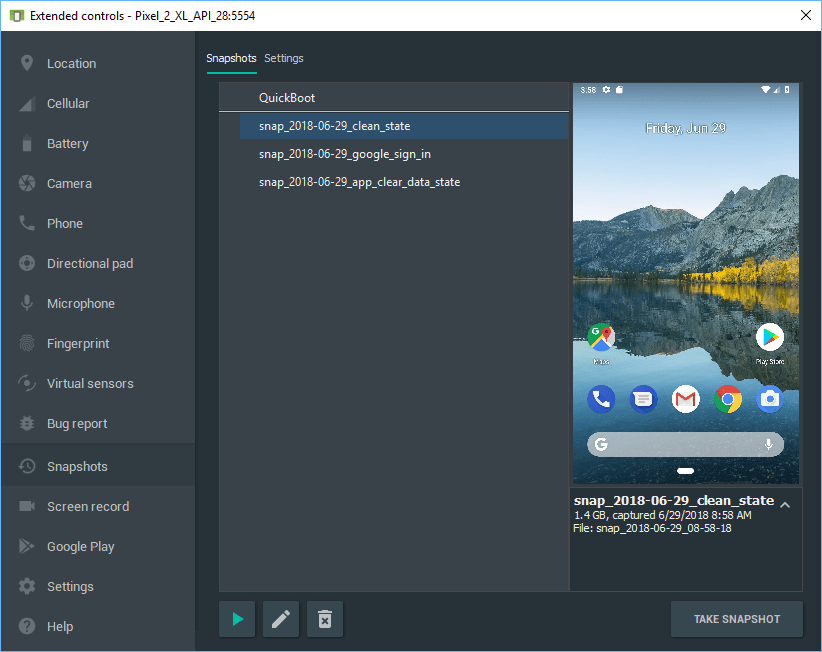The width and height of the screenshot is (822, 652).
Task: Switch to the Settings tab
Action: (x=283, y=58)
